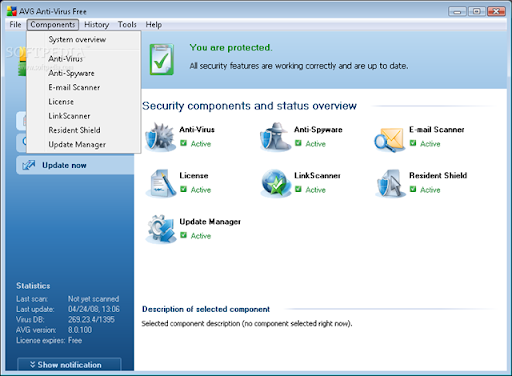Click the Statistics heading
This screenshot has height=376, width=512.
pyautogui.click(x=33, y=286)
